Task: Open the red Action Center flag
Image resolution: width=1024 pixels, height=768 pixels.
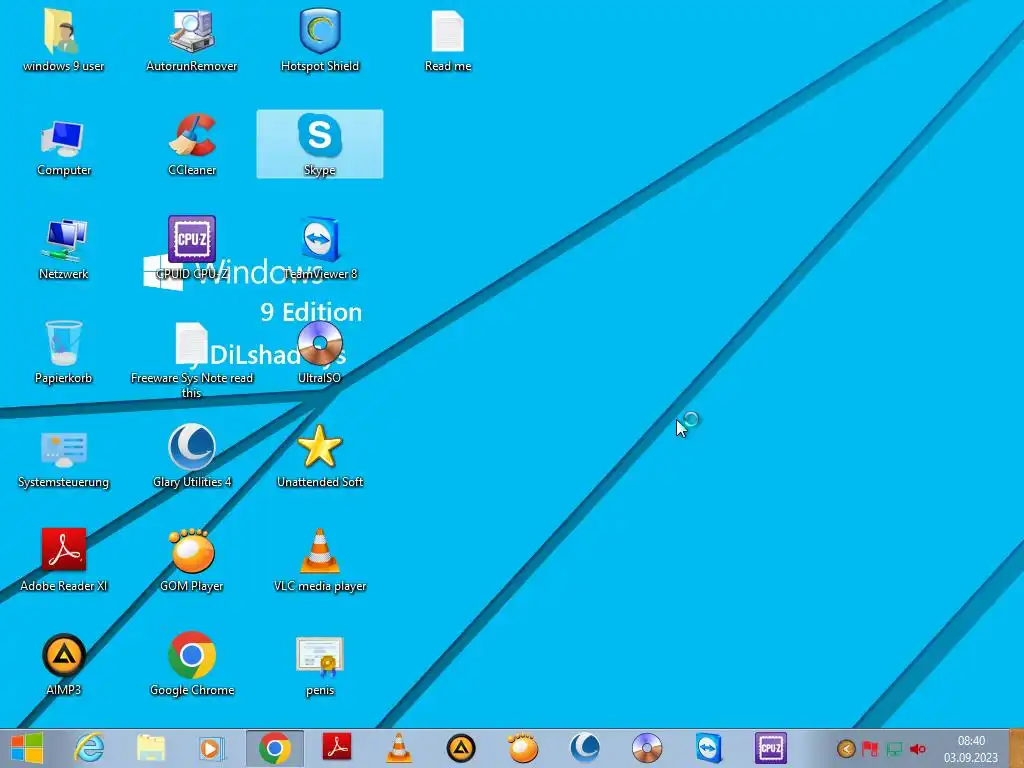Action: [870, 749]
